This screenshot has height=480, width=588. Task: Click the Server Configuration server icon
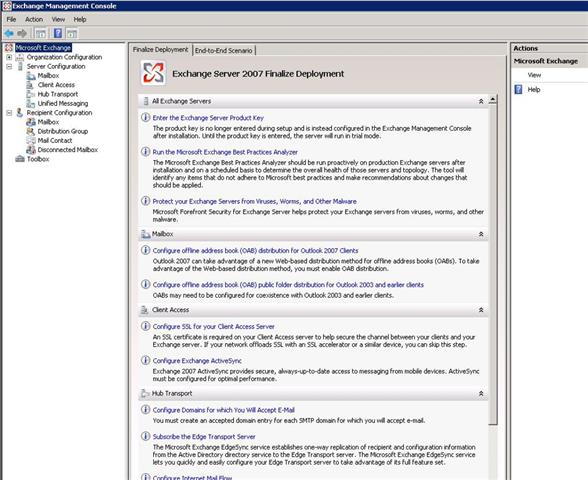pyautogui.click(x=20, y=66)
